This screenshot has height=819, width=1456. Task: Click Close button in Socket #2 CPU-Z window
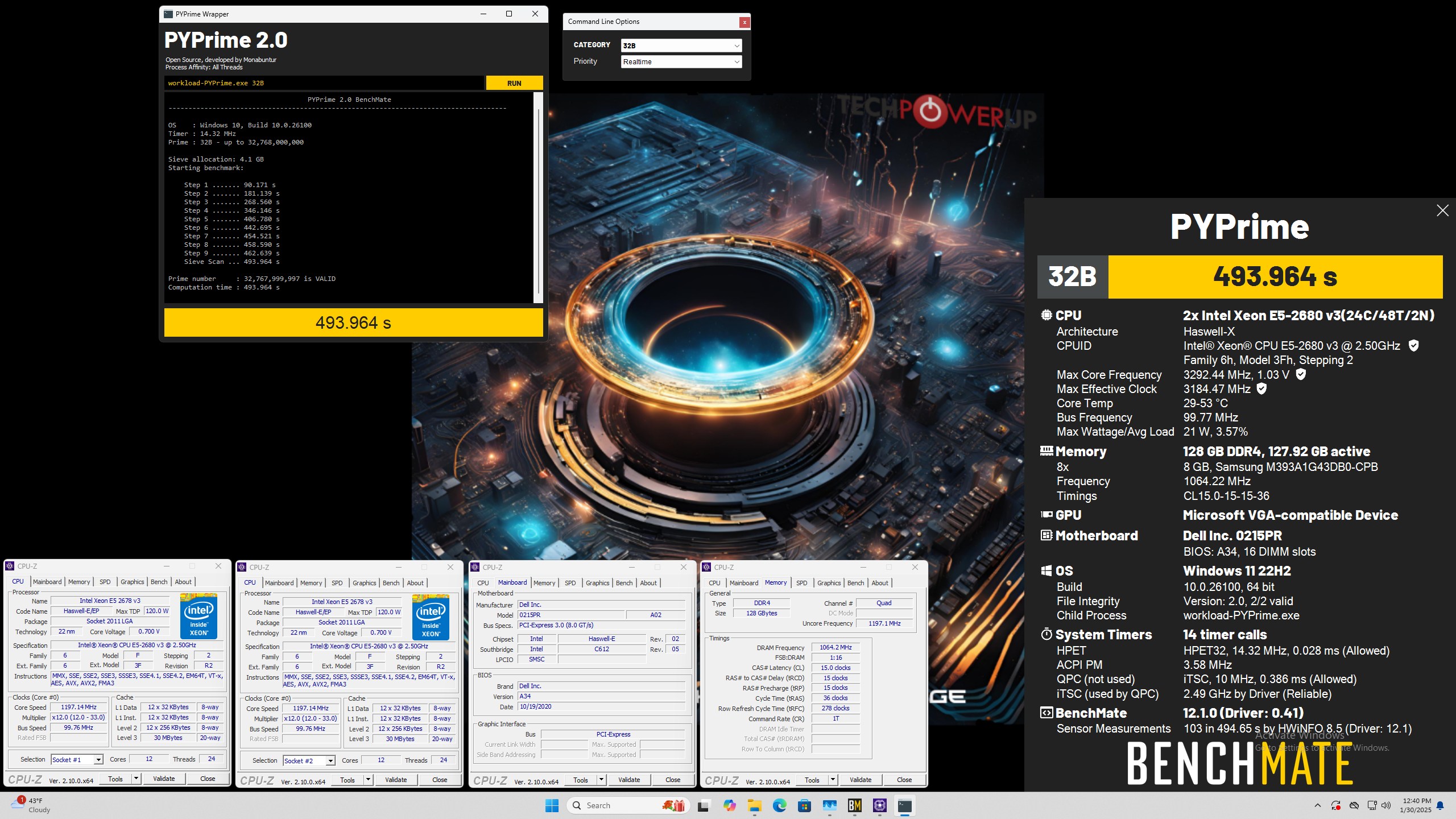point(440,780)
